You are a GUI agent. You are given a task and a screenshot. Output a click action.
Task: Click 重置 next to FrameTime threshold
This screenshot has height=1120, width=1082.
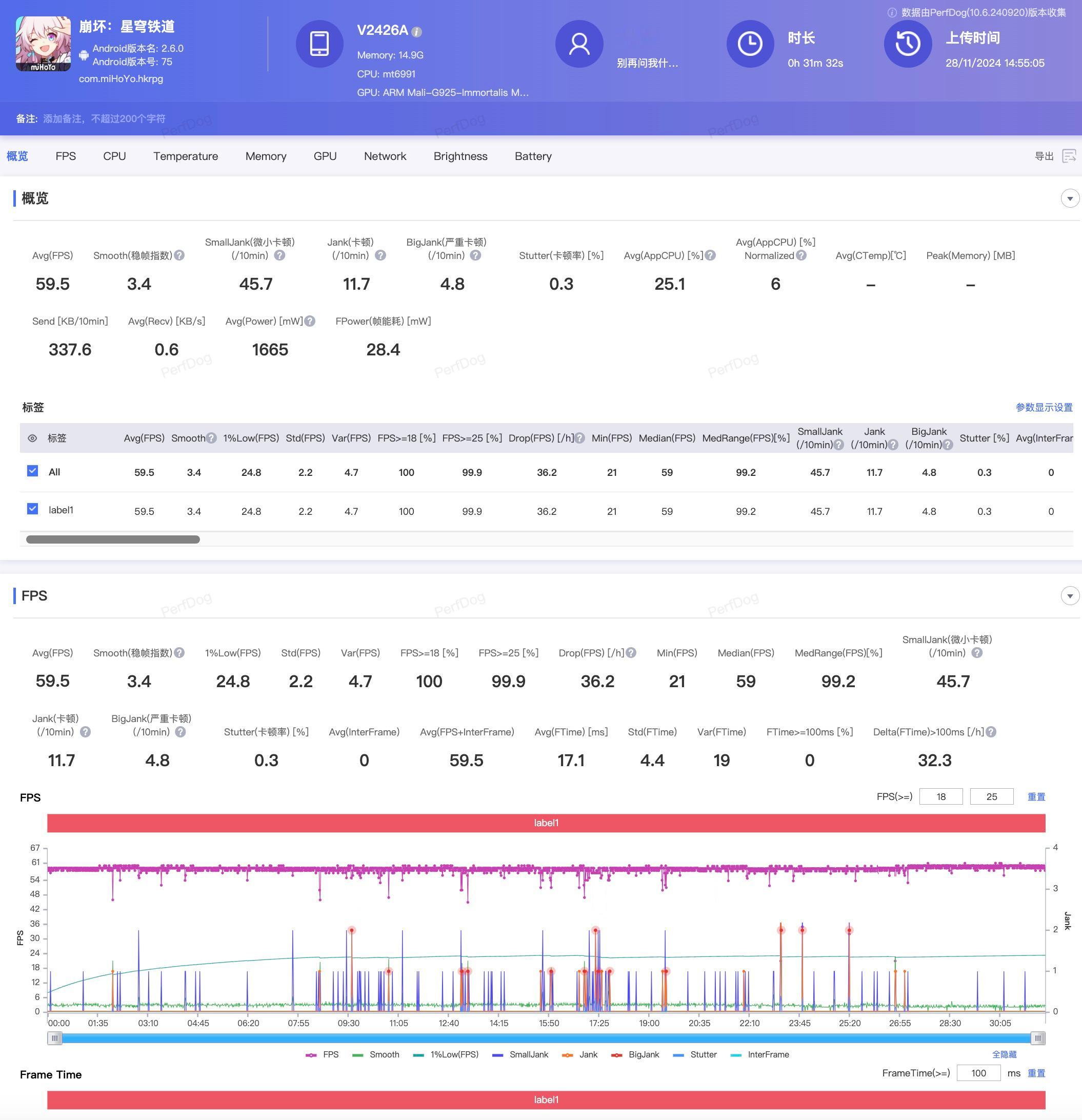pyautogui.click(x=1036, y=1073)
